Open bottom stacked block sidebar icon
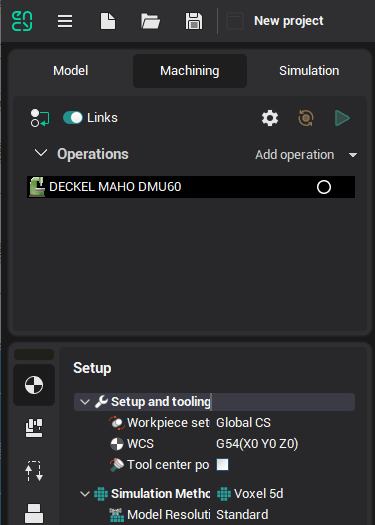Viewport: 375px width, 525px height. pyautogui.click(x=34, y=513)
